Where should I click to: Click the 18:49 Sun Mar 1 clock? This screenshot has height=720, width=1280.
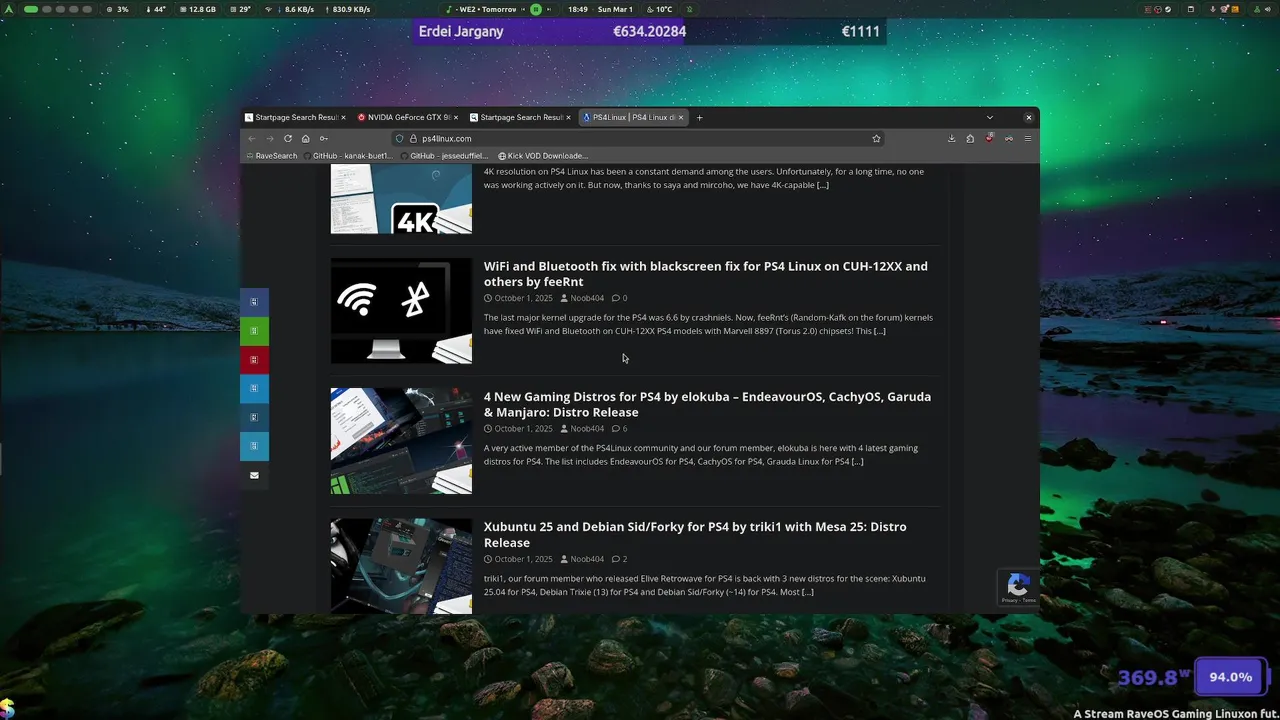(602, 9)
